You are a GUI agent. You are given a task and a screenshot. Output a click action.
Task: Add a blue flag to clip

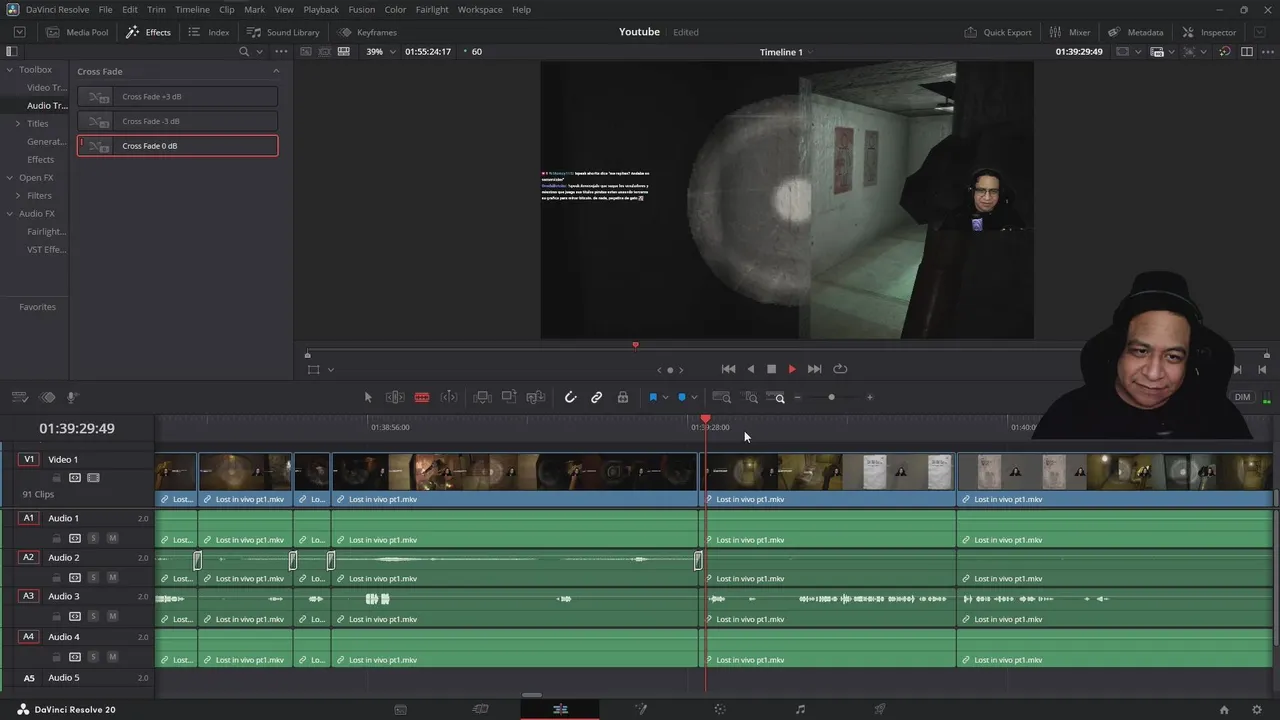653,397
